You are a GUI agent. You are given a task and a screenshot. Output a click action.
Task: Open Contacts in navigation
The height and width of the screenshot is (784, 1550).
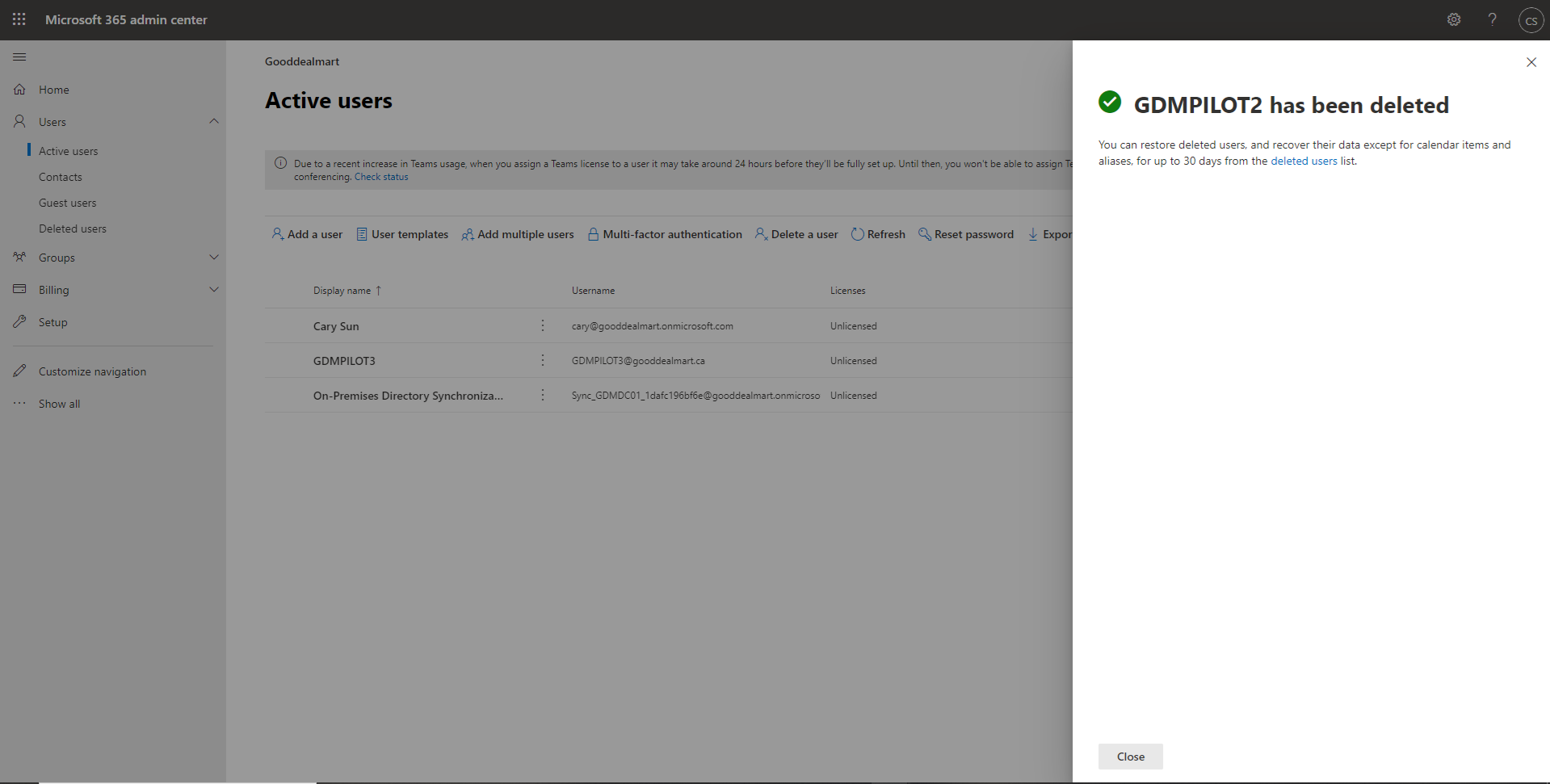(x=61, y=177)
